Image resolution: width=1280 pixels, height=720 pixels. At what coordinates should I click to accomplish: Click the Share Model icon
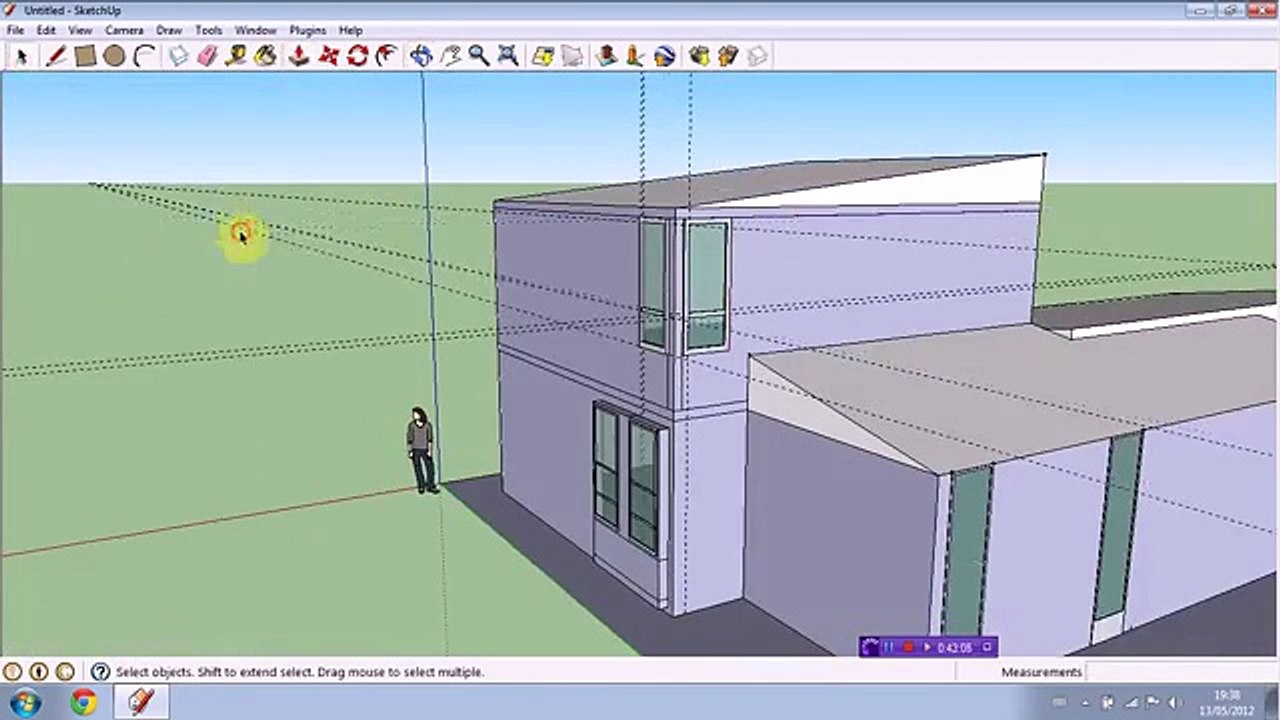(x=728, y=56)
